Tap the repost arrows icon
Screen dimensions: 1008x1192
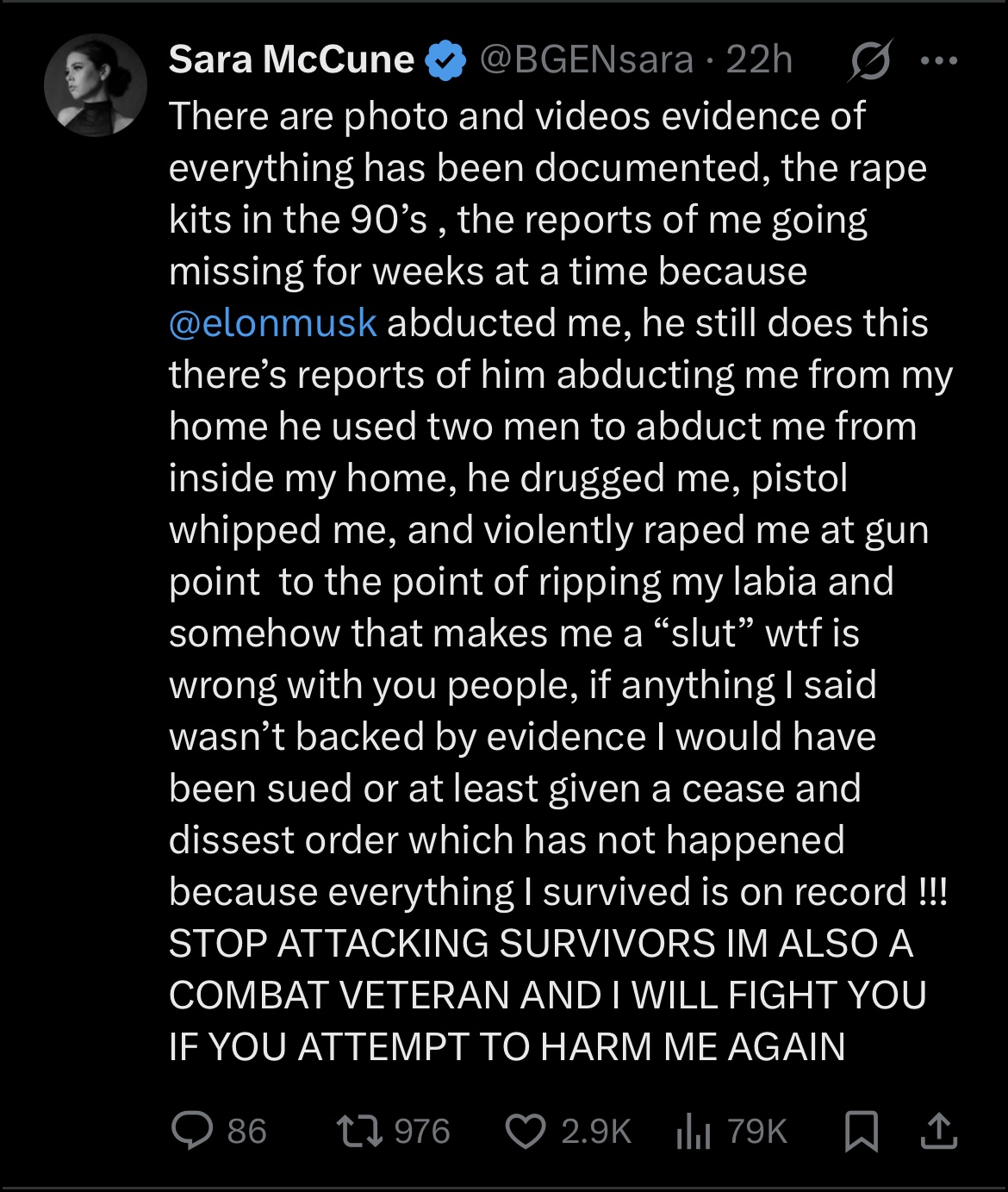tap(360, 1131)
